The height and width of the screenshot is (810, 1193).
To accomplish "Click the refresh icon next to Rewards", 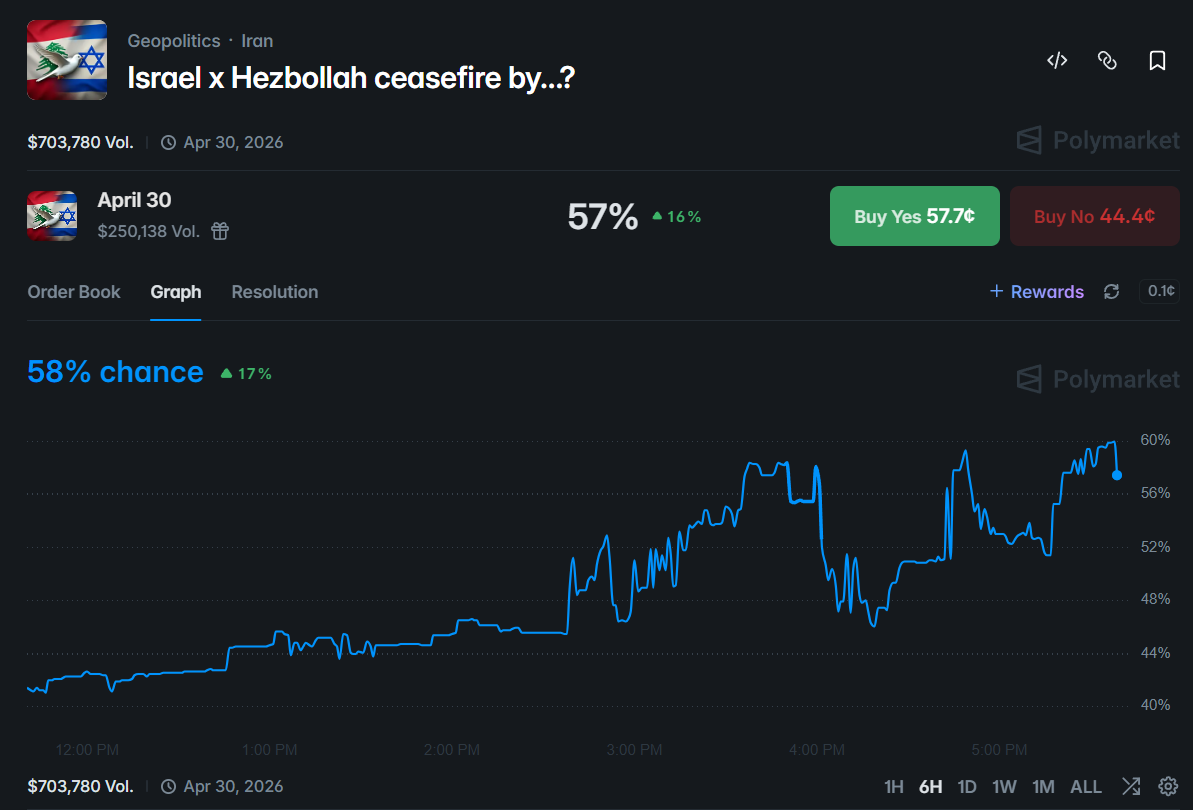I will tap(1111, 292).
